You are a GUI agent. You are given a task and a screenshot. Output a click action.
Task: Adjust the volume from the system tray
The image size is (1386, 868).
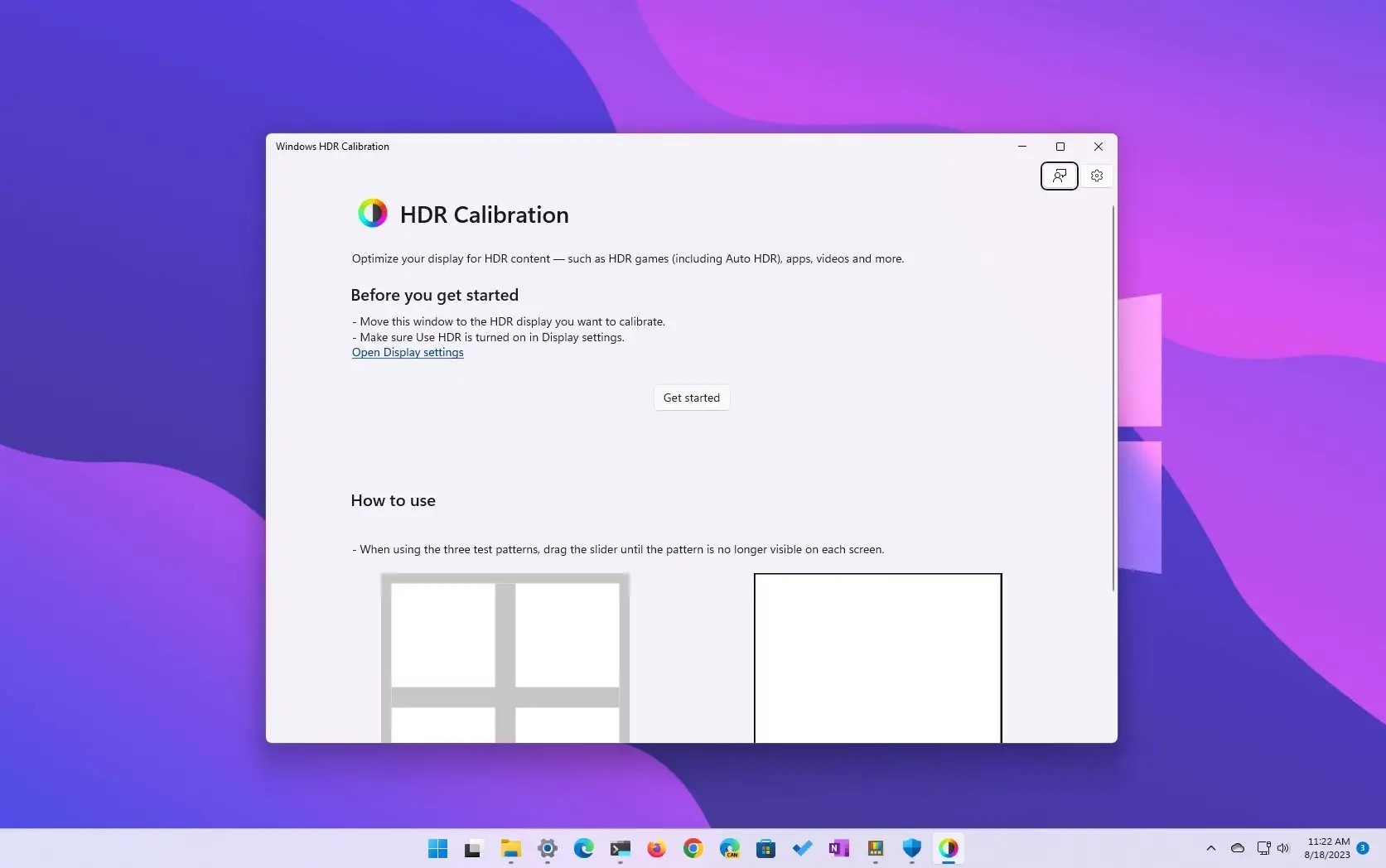pyautogui.click(x=1282, y=848)
